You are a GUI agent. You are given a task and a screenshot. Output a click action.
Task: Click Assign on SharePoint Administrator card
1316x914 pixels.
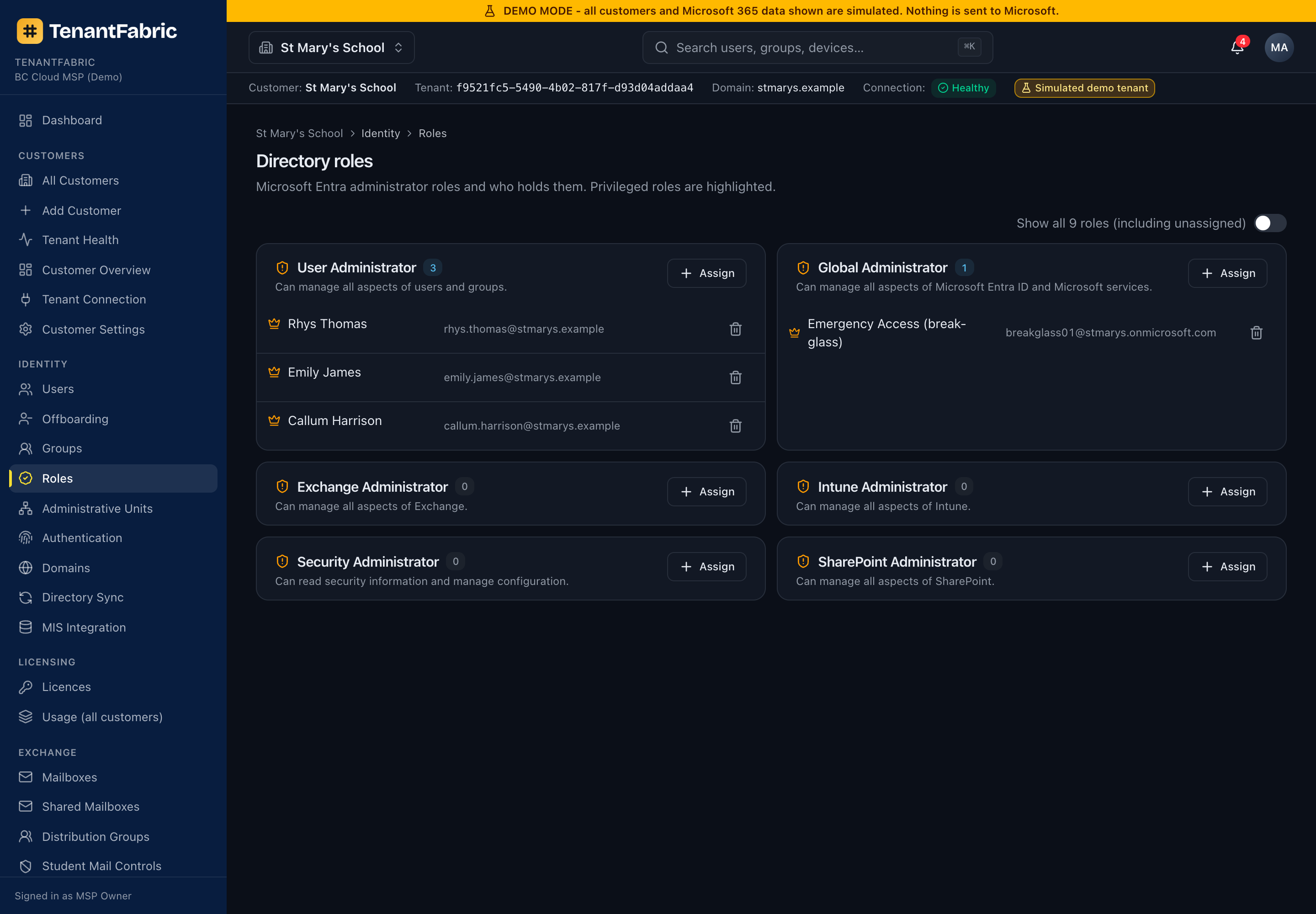[1226, 566]
